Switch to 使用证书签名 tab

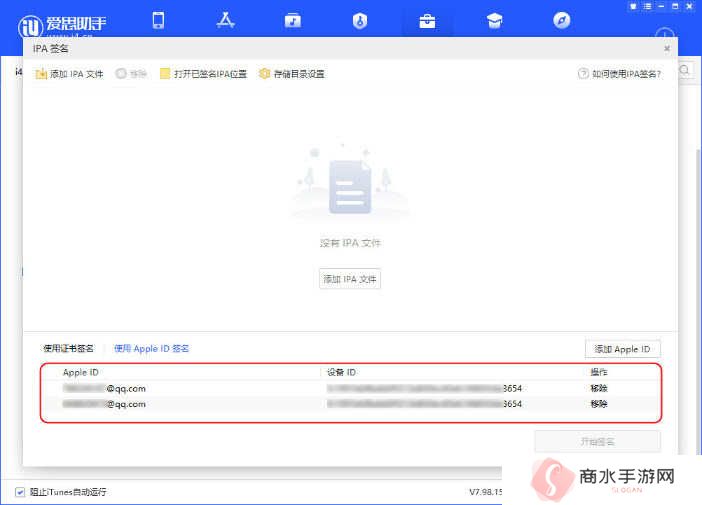tap(68, 348)
